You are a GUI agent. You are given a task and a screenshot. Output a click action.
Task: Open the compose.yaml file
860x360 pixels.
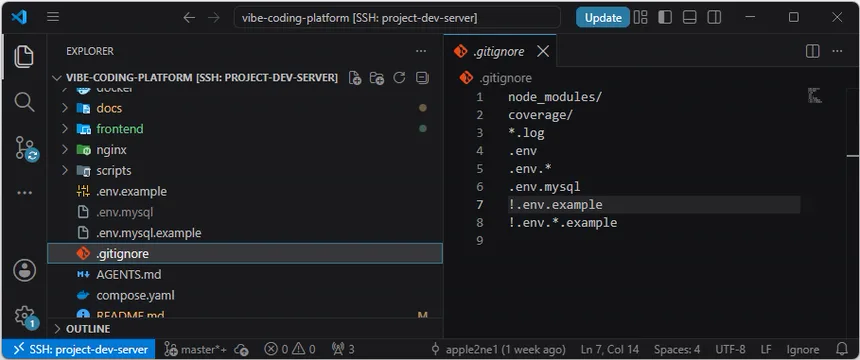[x=245, y=295]
